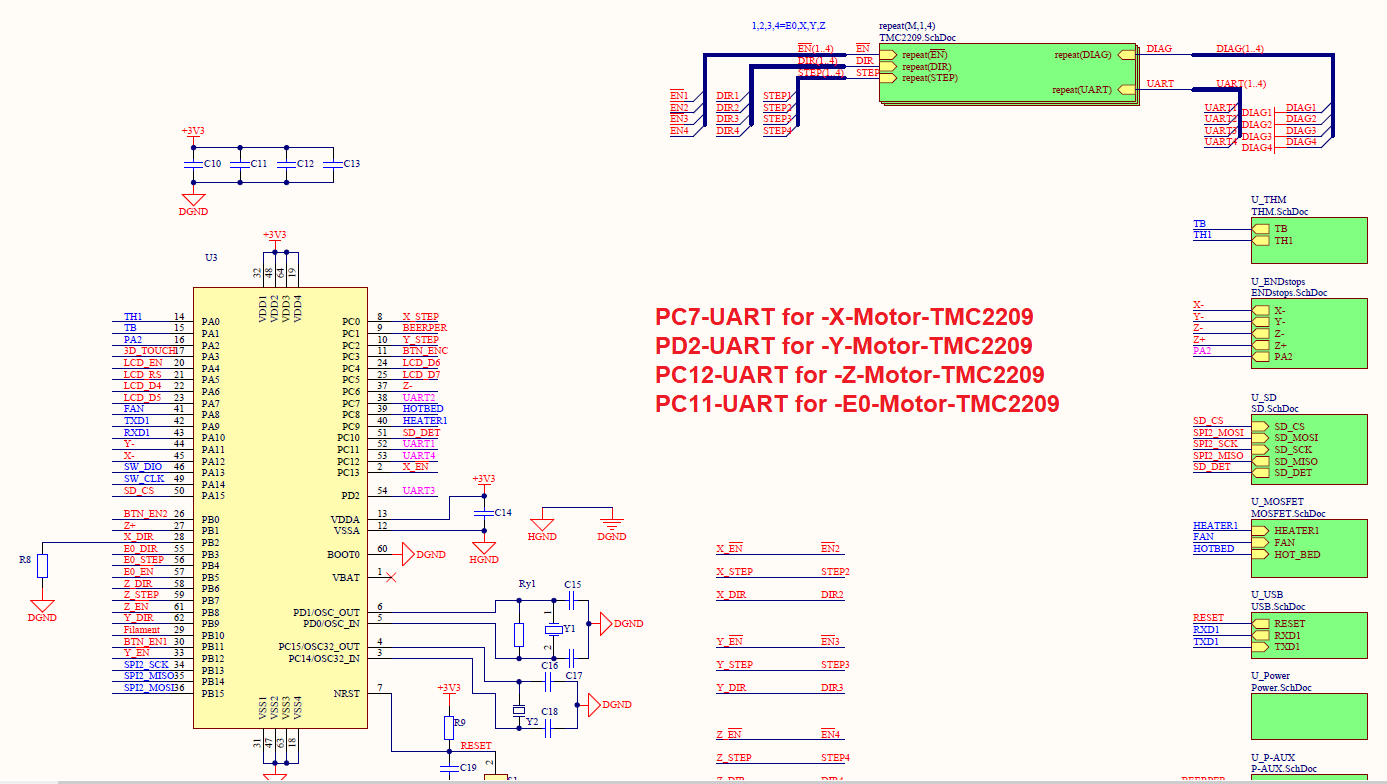Click the DIAG(1..4) bus label
This screenshot has height=784, width=1387.
[1240, 49]
